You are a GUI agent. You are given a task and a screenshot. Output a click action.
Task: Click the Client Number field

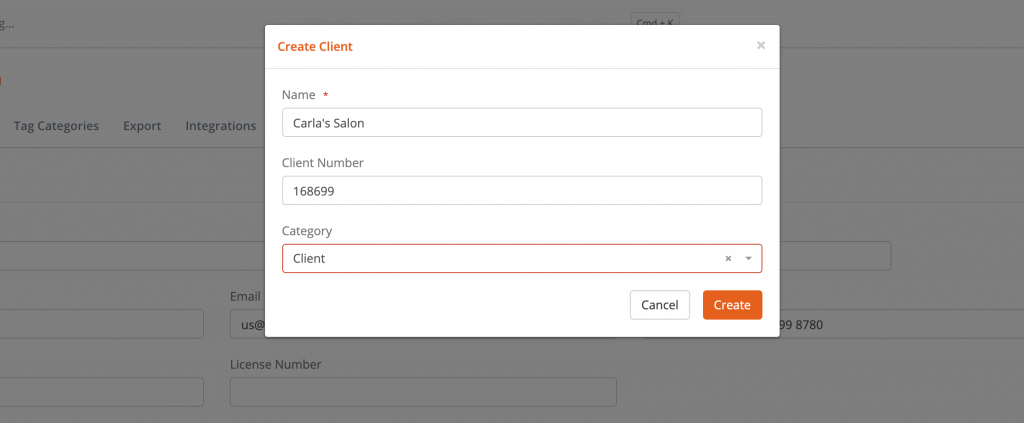click(521, 190)
